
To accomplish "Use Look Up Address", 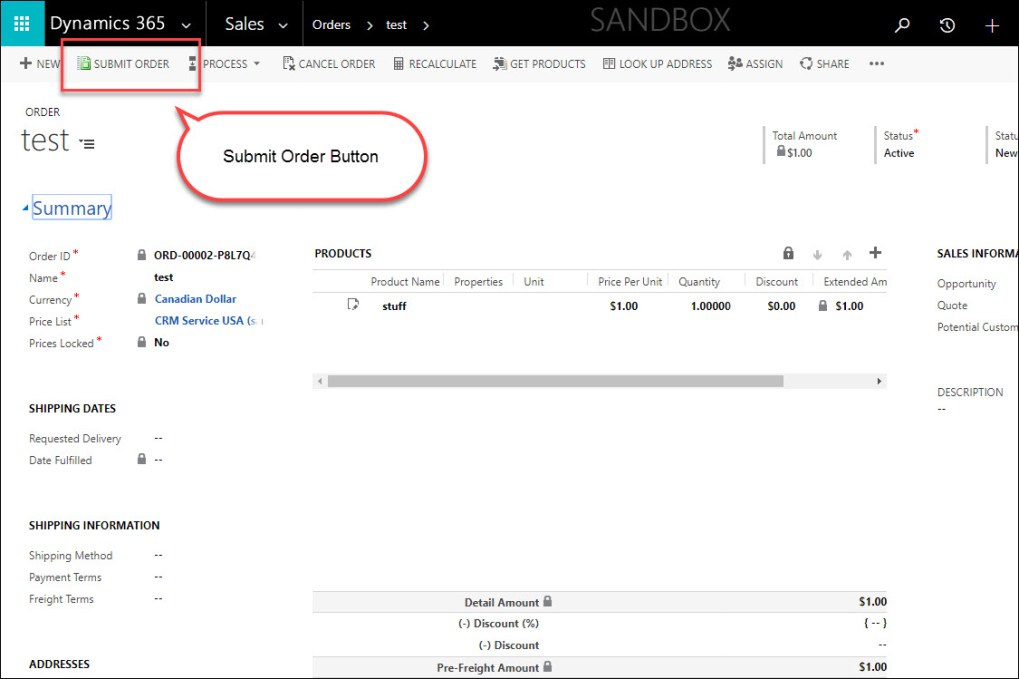I will pyautogui.click(x=656, y=63).
